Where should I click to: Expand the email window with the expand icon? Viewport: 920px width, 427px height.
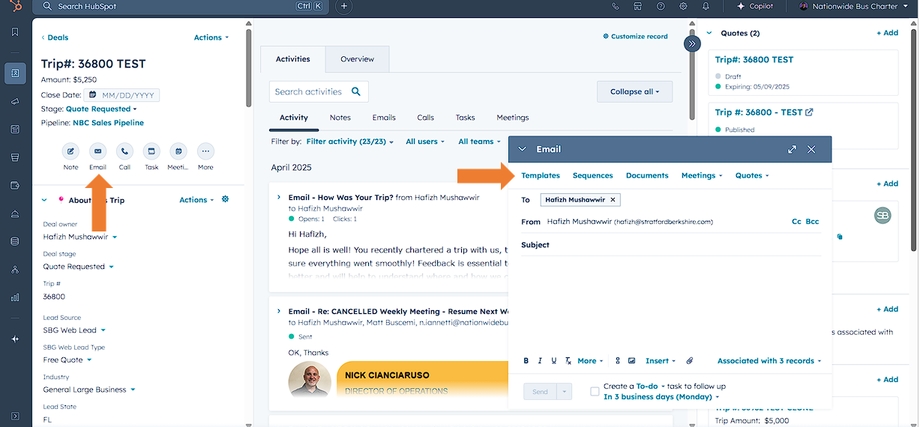792,150
